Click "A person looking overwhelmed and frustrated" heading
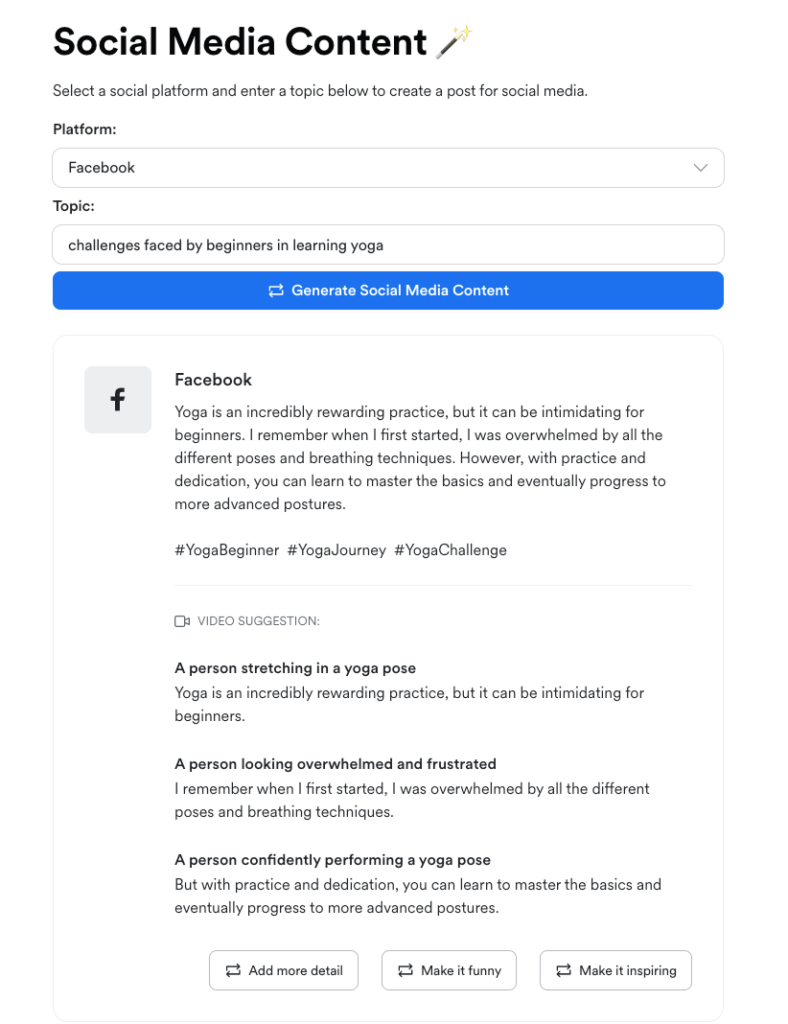This screenshot has height=1024, width=788. tap(335, 764)
